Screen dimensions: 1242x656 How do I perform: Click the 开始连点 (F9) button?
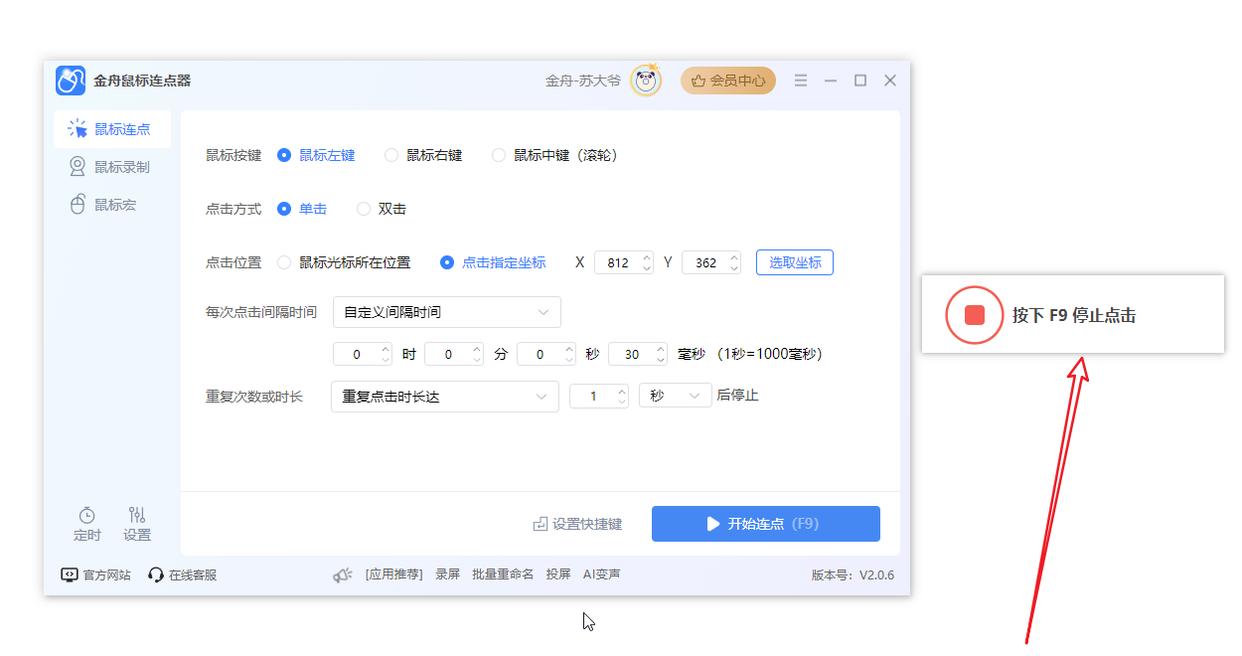[765, 524]
